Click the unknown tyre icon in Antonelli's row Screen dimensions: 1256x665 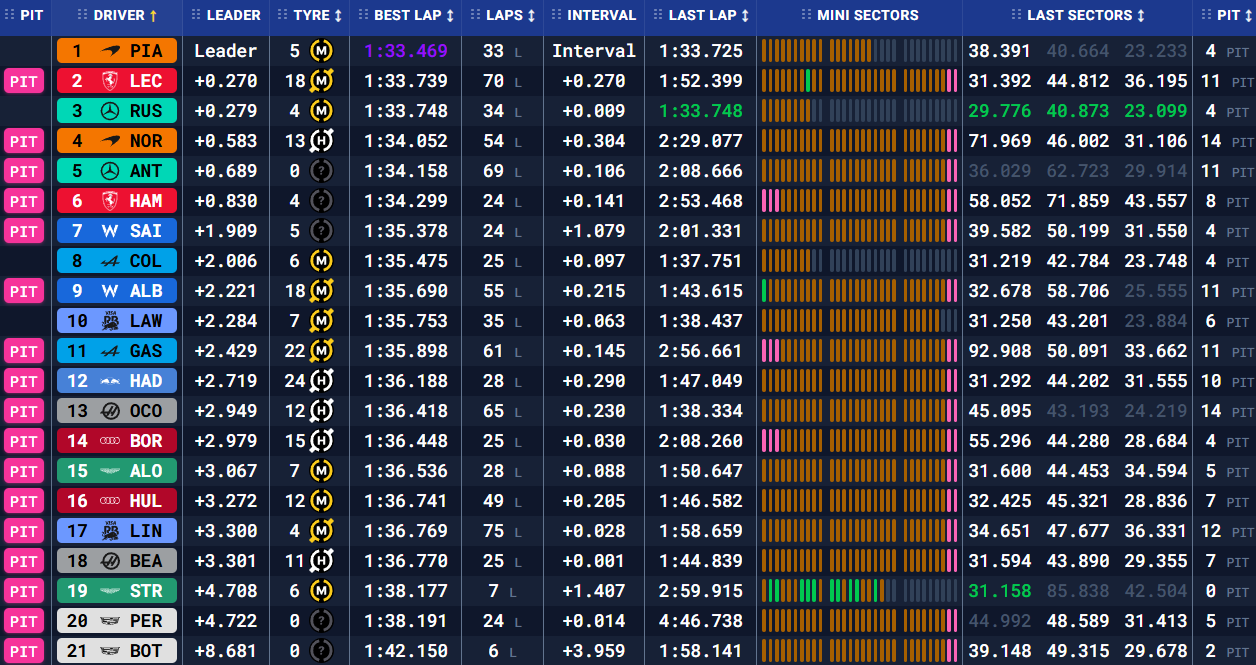click(321, 171)
